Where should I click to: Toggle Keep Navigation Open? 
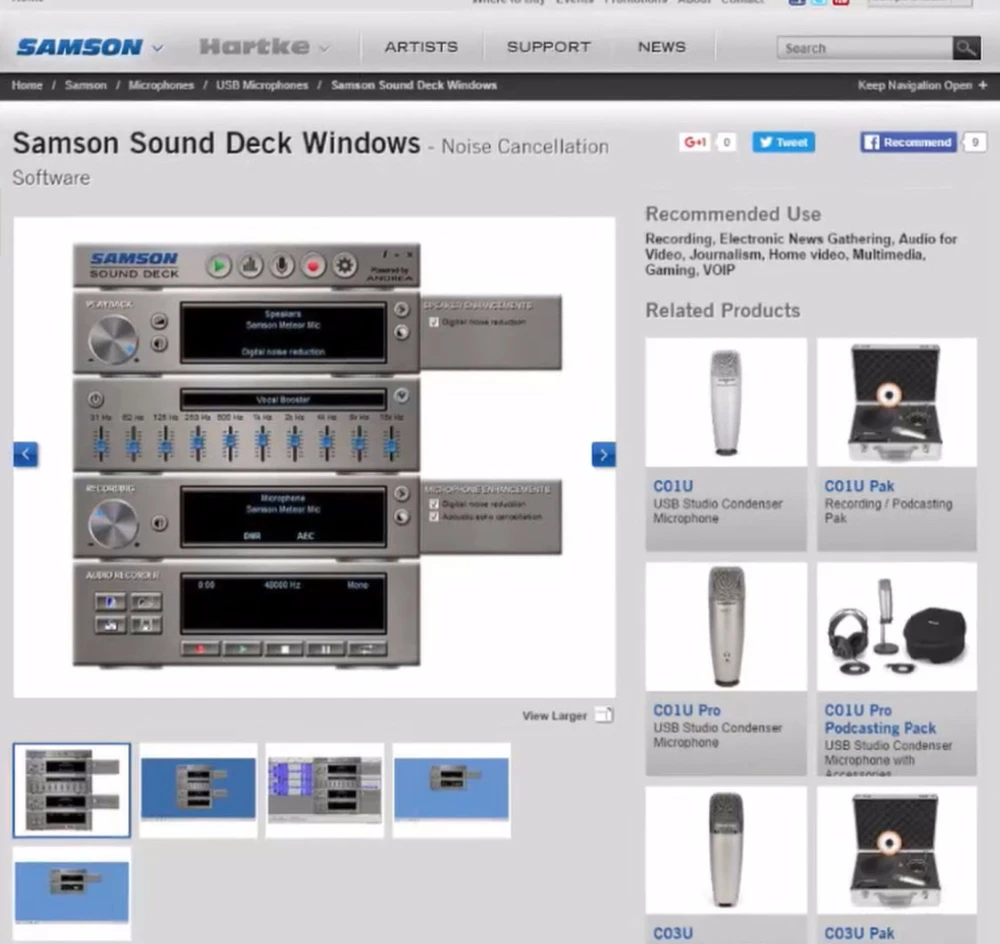pos(922,85)
